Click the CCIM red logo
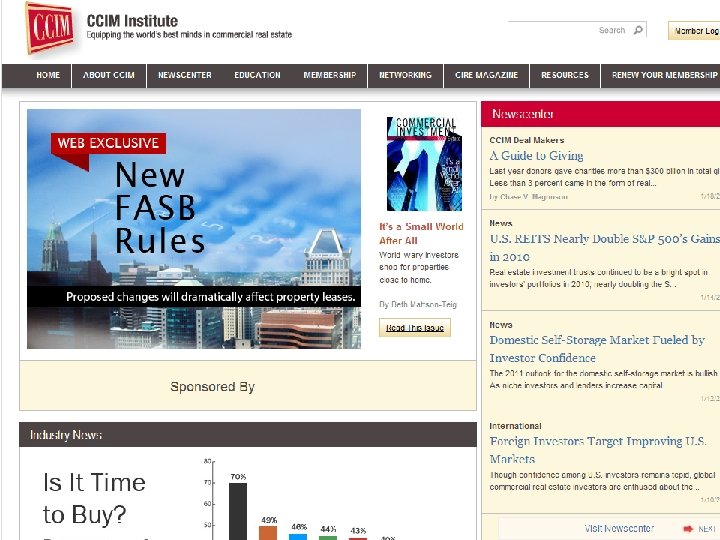 50,28
